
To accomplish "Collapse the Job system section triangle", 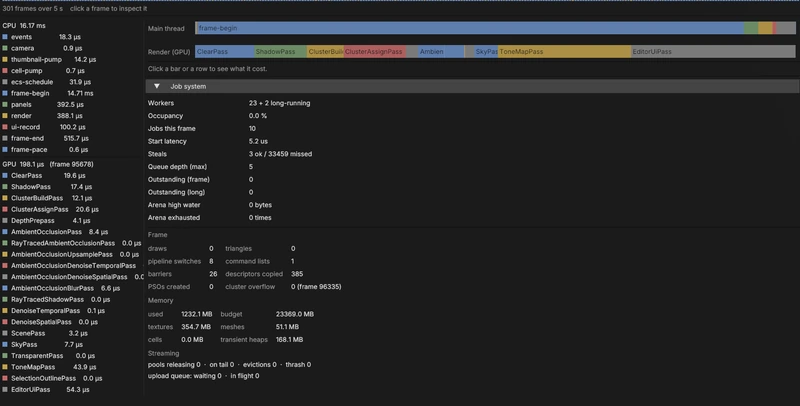I will coord(157,86).
